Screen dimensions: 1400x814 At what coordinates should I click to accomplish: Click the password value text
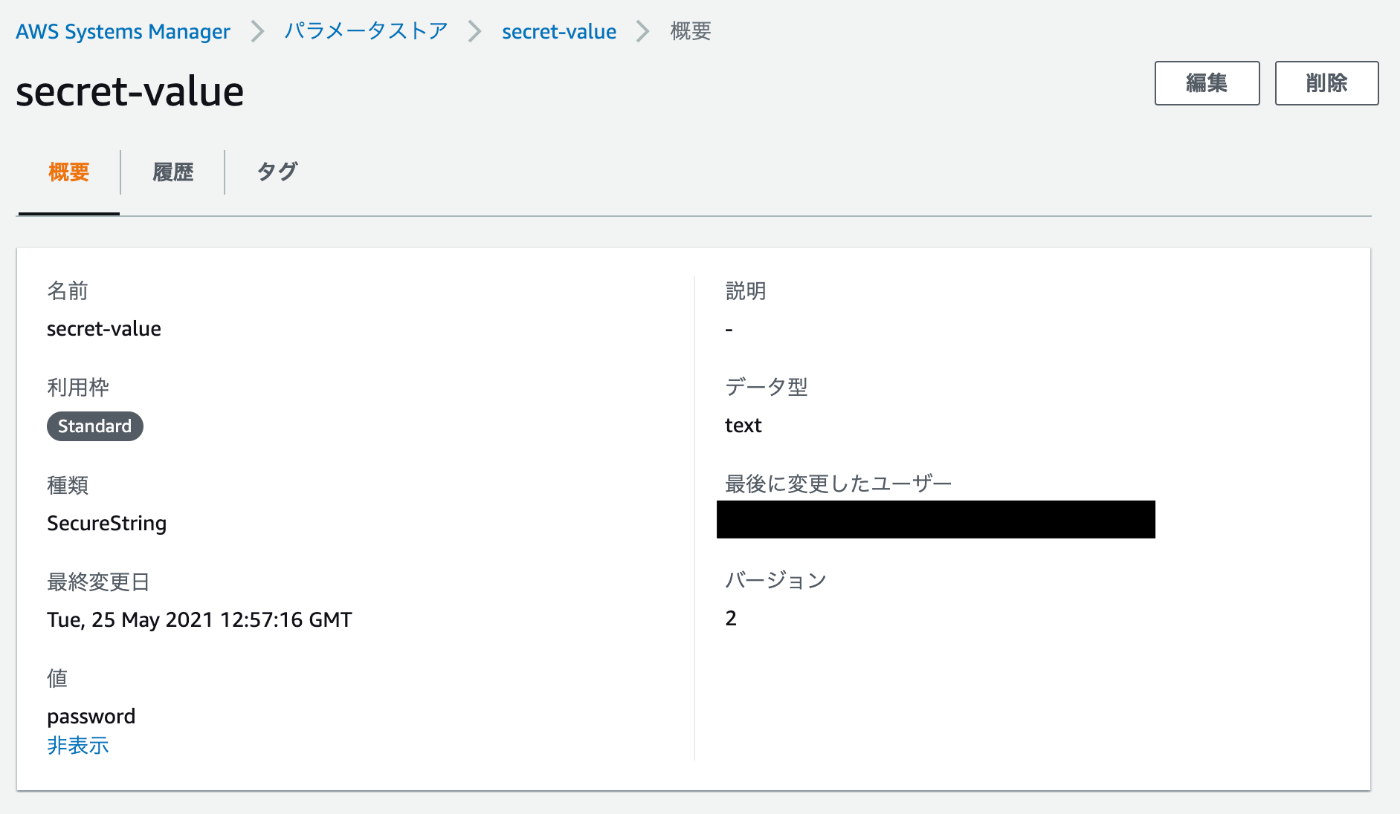coord(91,716)
